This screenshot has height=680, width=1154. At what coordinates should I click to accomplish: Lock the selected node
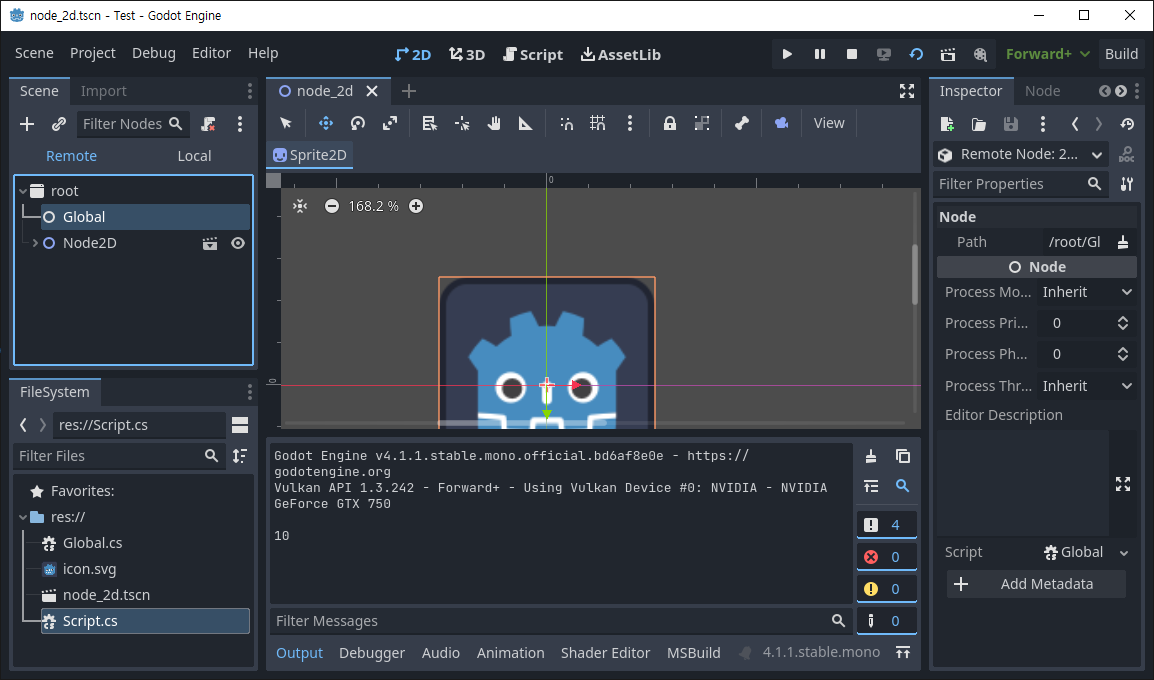670,124
